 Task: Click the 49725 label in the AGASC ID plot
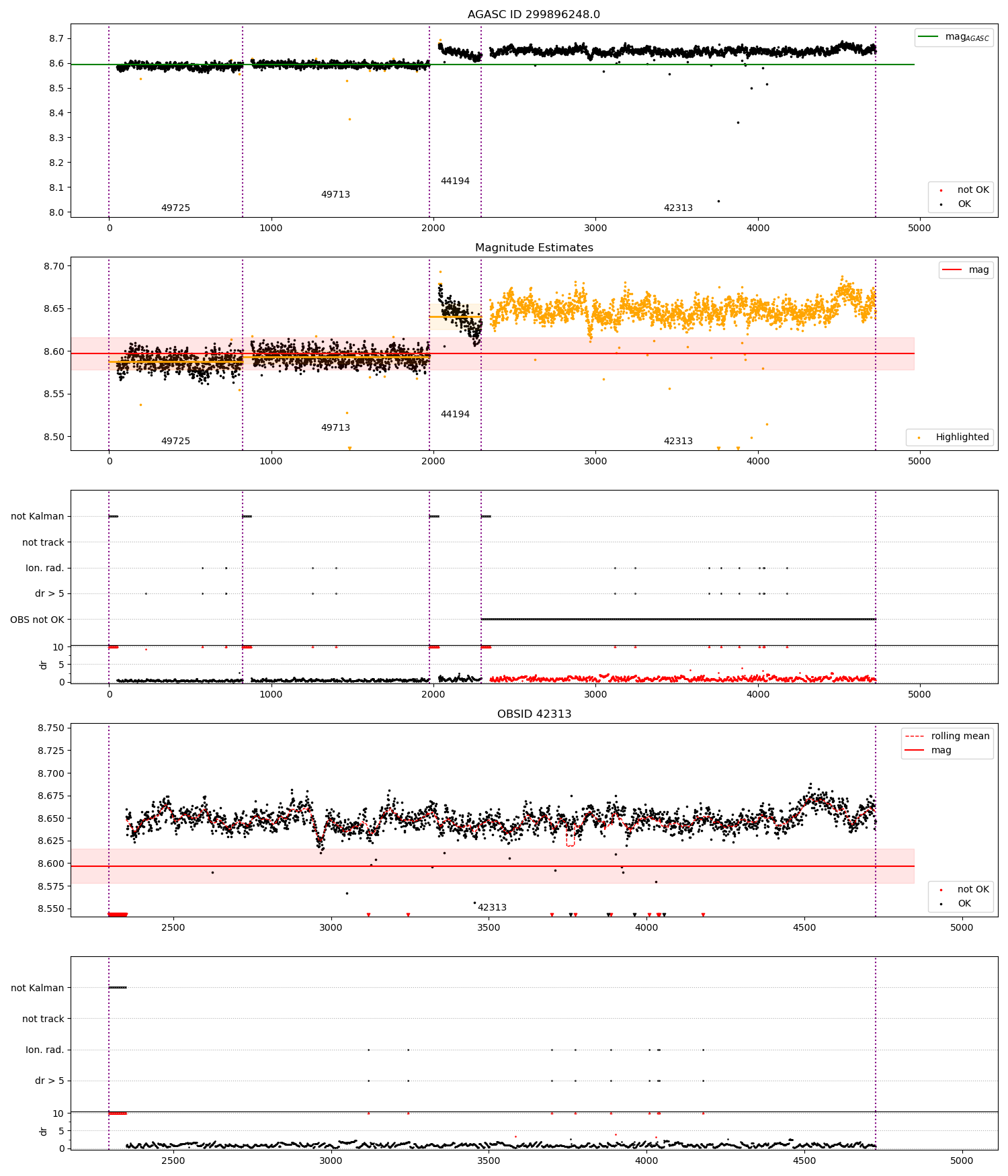point(175,208)
